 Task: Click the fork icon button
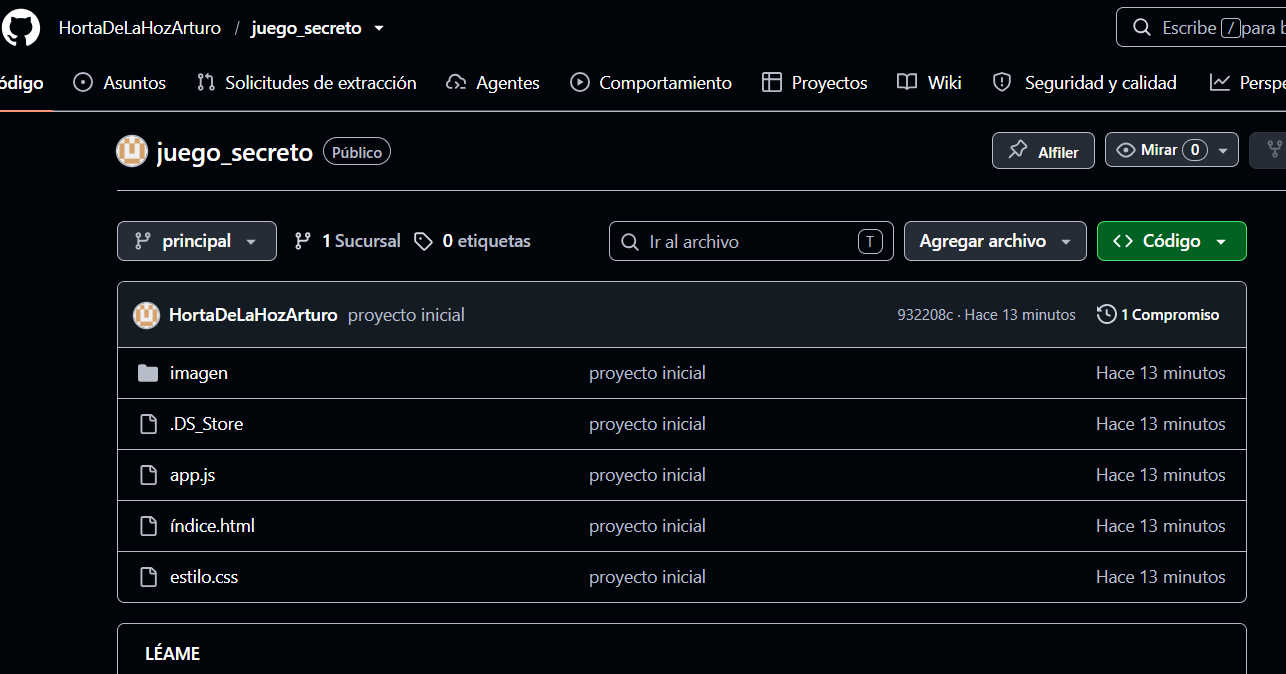1274,151
